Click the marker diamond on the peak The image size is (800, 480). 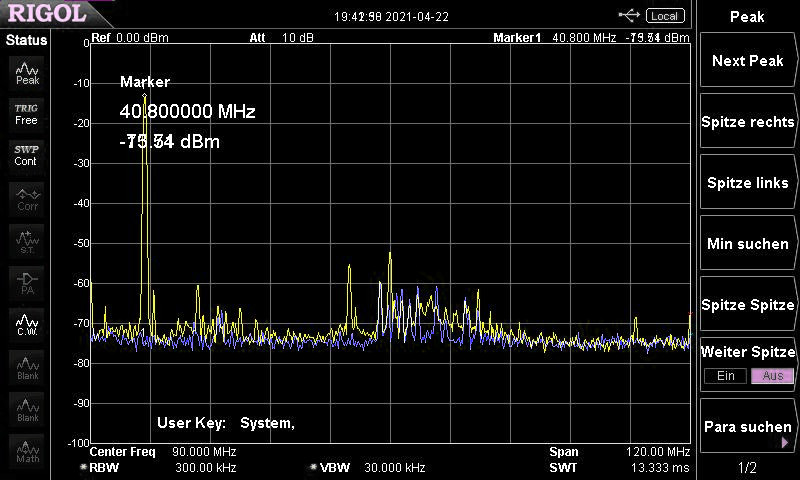coord(144,95)
